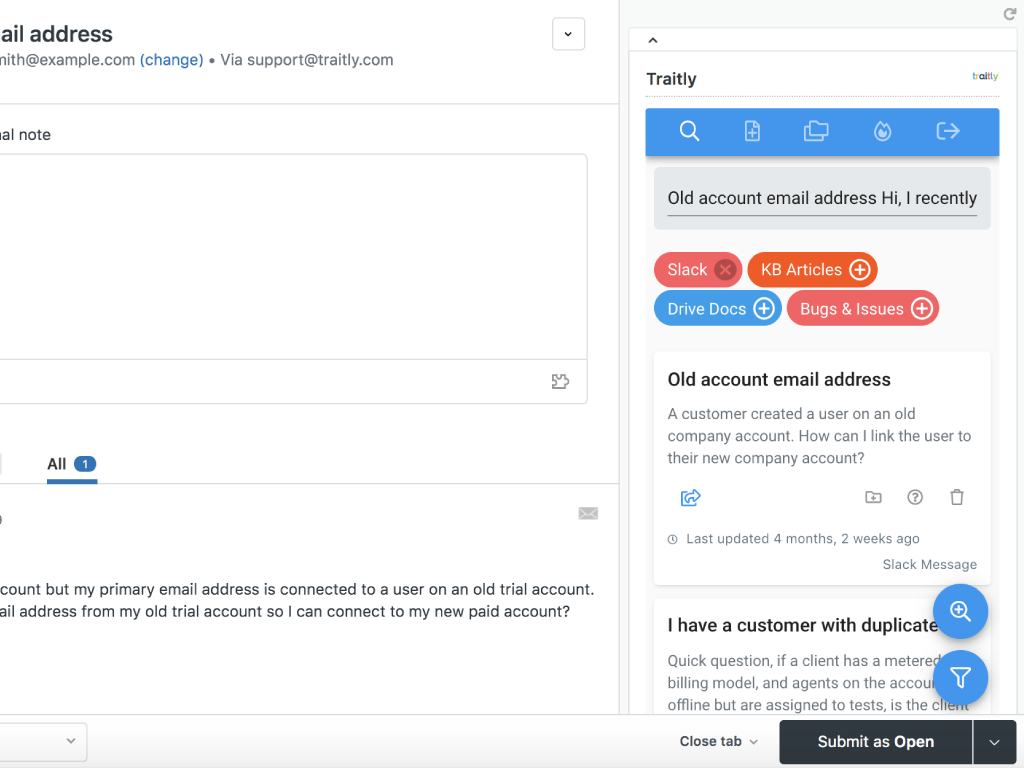Viewport: 1024px width, 768px height.
Task: Open the Old account email address result title
Action: 778,380
